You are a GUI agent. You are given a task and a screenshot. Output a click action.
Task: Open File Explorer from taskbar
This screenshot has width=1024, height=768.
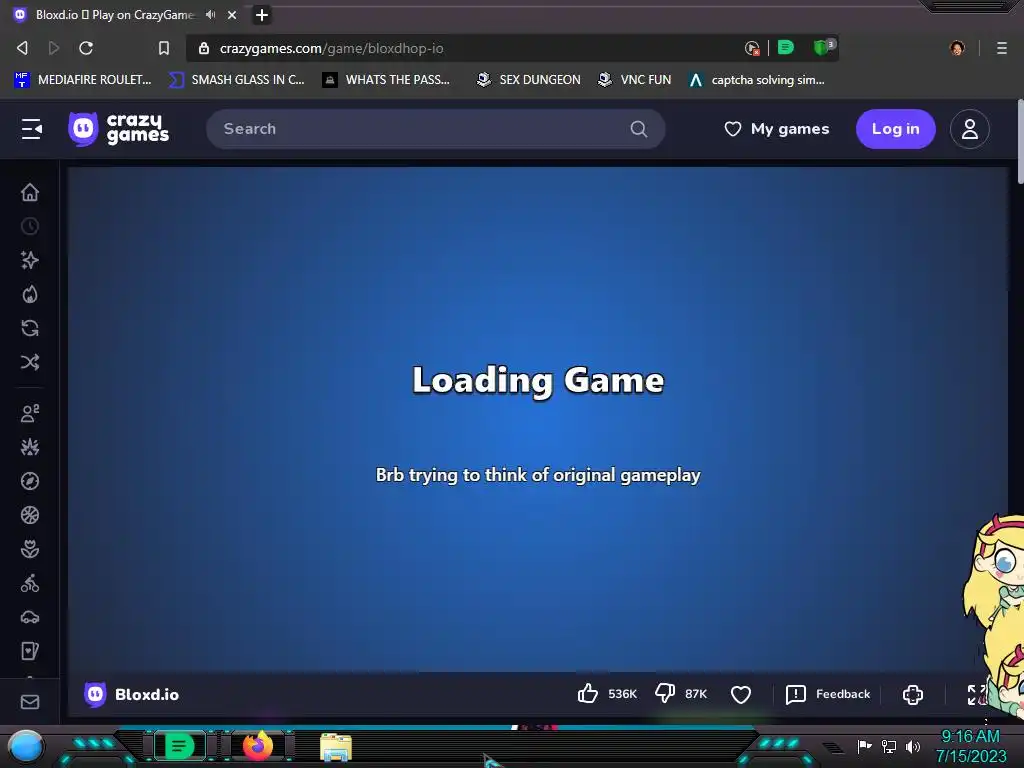pyautogui.click(x=336, y=747)
